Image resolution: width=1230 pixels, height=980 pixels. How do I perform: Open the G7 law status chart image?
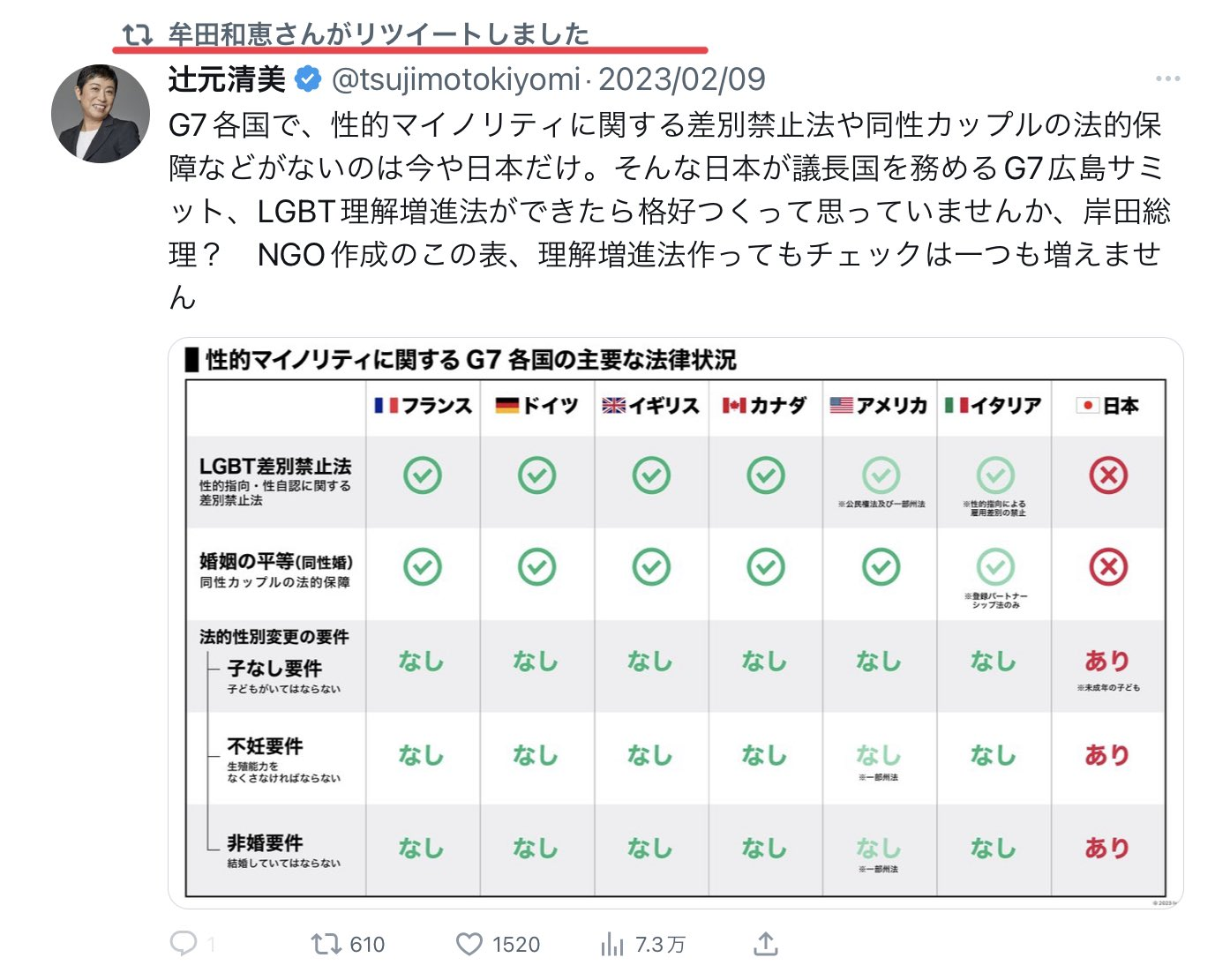click(x=675, y=623)
